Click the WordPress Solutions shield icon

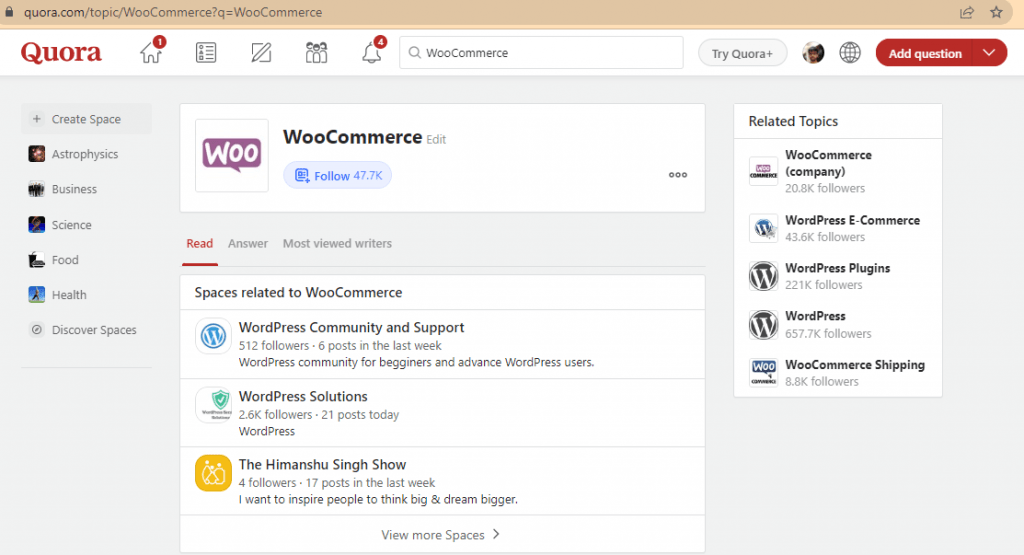pyautogui.click(x=213, y=405)
